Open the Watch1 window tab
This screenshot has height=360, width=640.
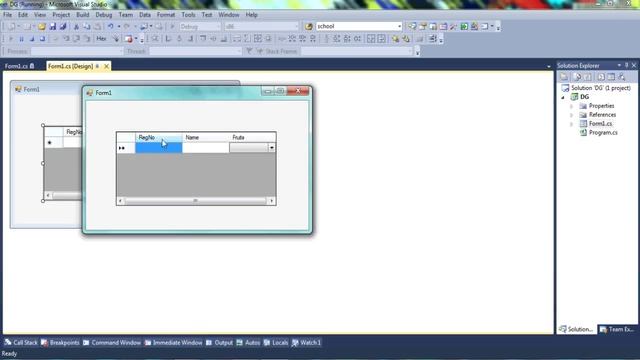tap(307, 342)
